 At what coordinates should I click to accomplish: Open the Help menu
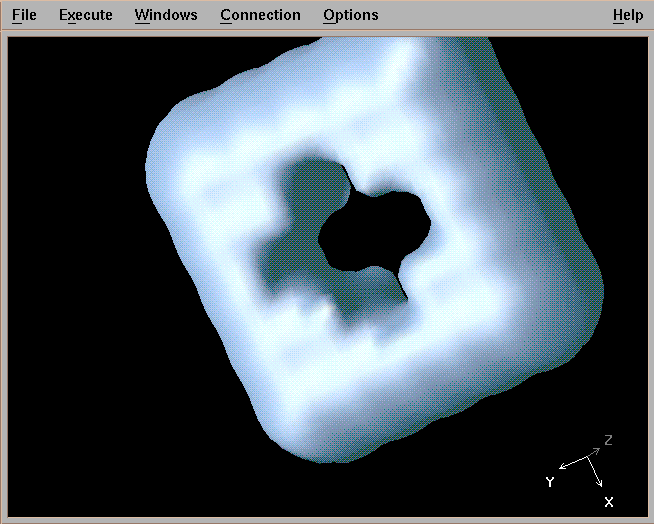coord(628,15)
